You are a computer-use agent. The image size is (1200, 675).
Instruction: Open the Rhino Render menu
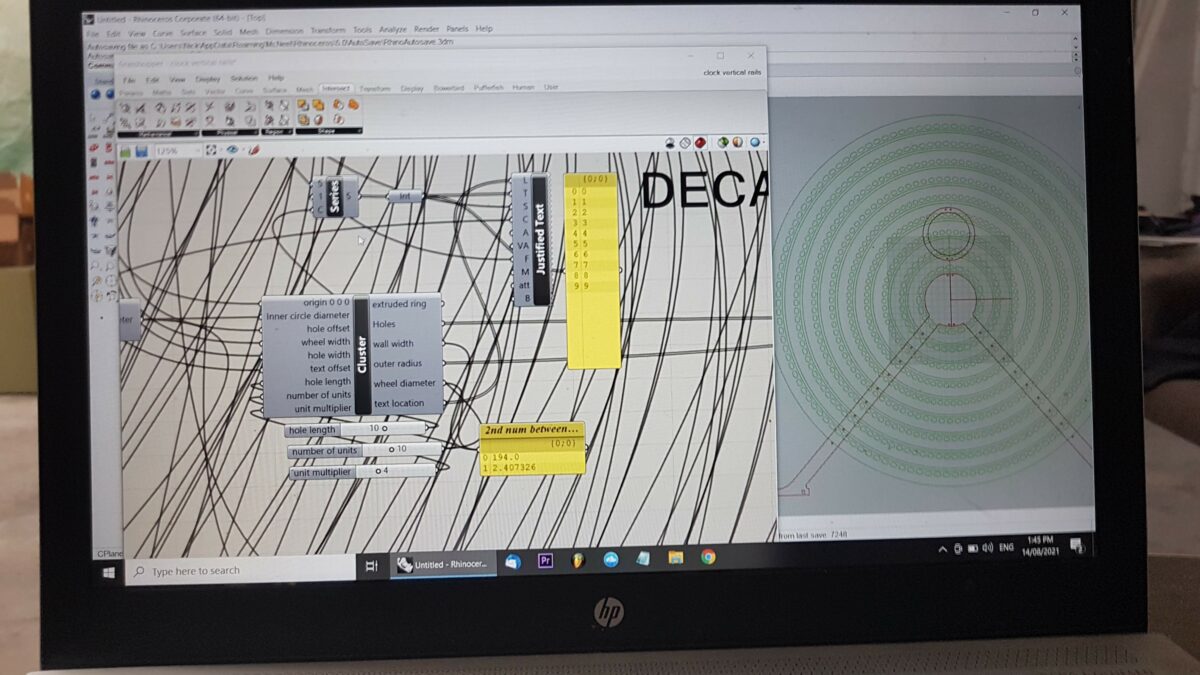(426, 30)
